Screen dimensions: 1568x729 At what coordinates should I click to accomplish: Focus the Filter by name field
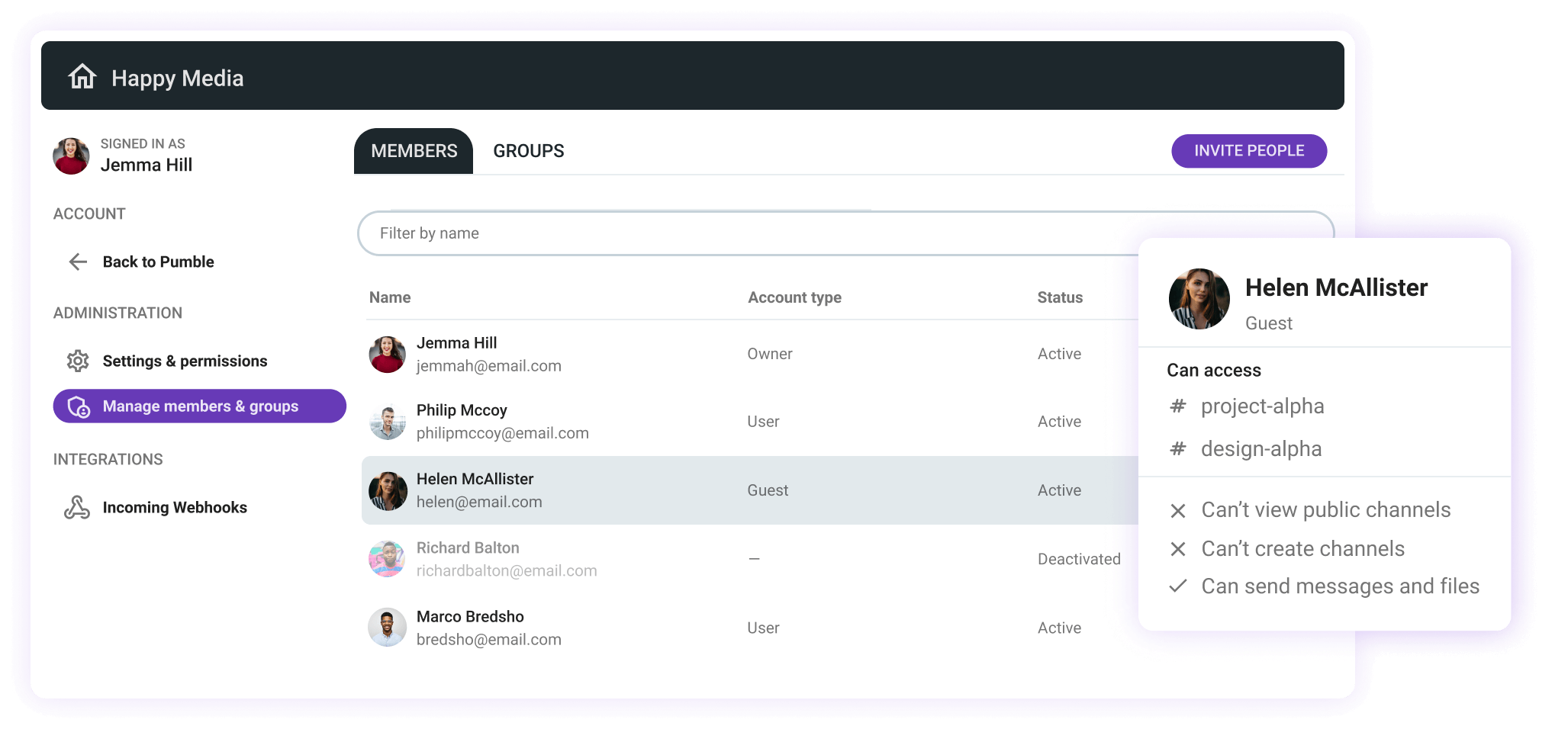click(x=748, y=233)
